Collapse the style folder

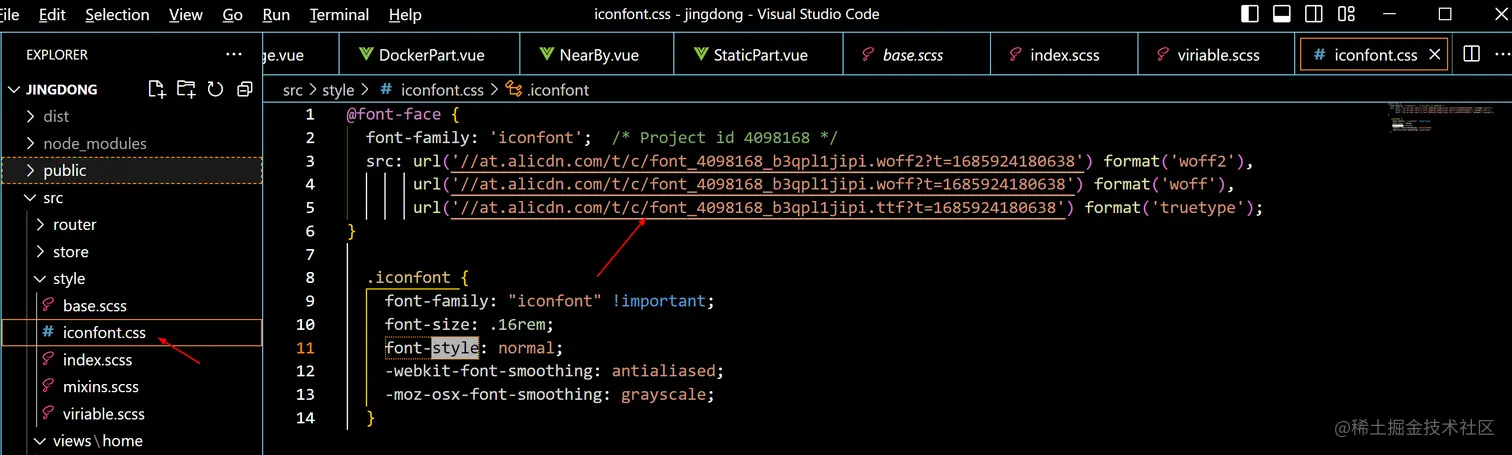point(40,278)
